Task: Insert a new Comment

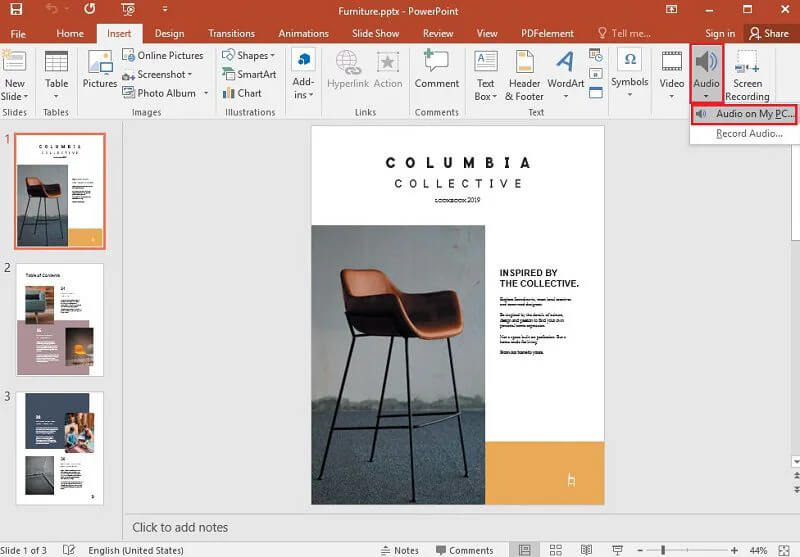Action: coord(437,70)
